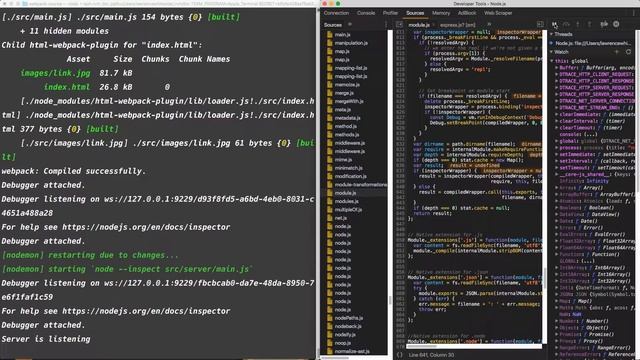Image resolution: width=640 pixels, height=360 pixels.
Task: Click merge.js in the navigator
Action: pos(344,93)
